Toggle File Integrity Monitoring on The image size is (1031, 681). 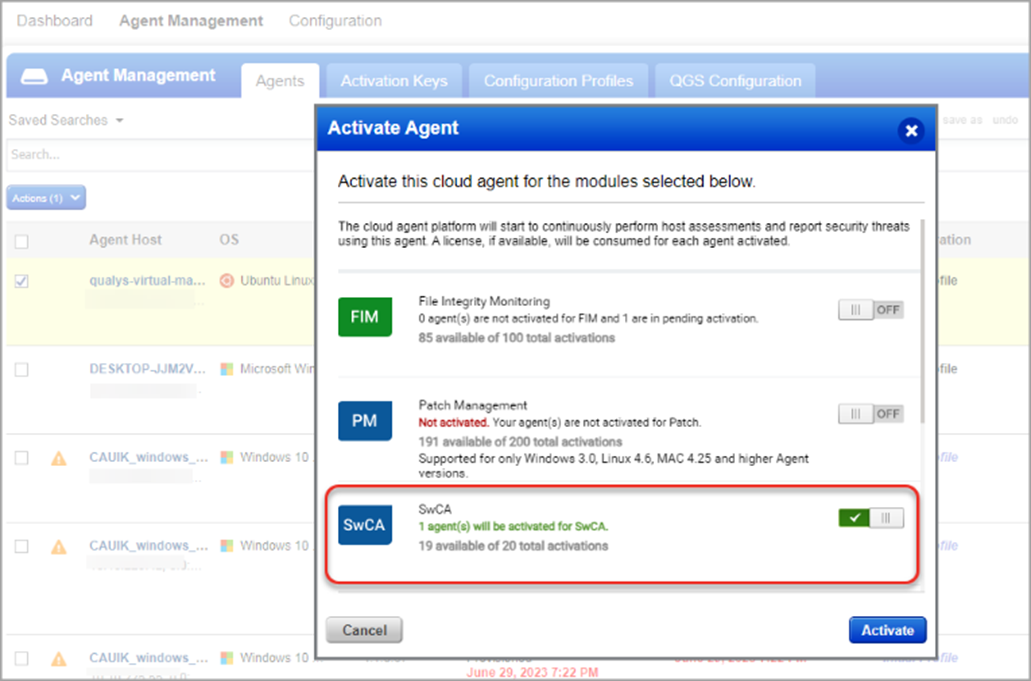[x=871, y=310]
